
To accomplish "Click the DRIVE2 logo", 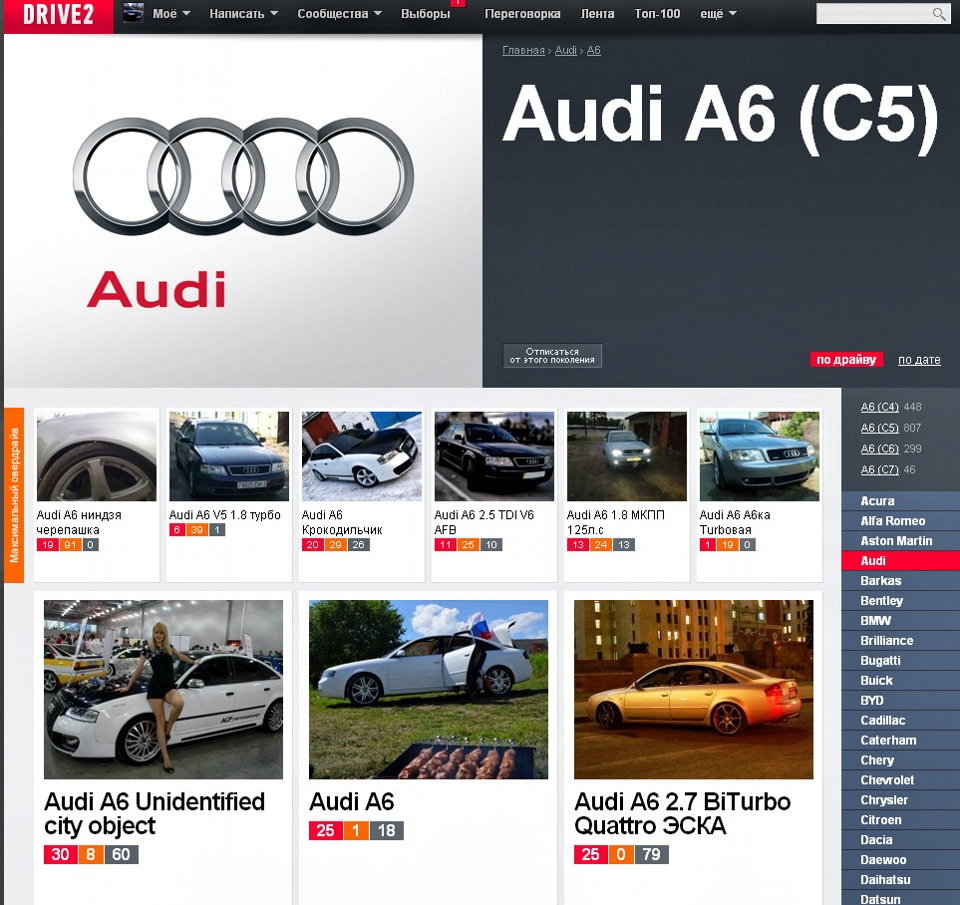I will point(58,15).
